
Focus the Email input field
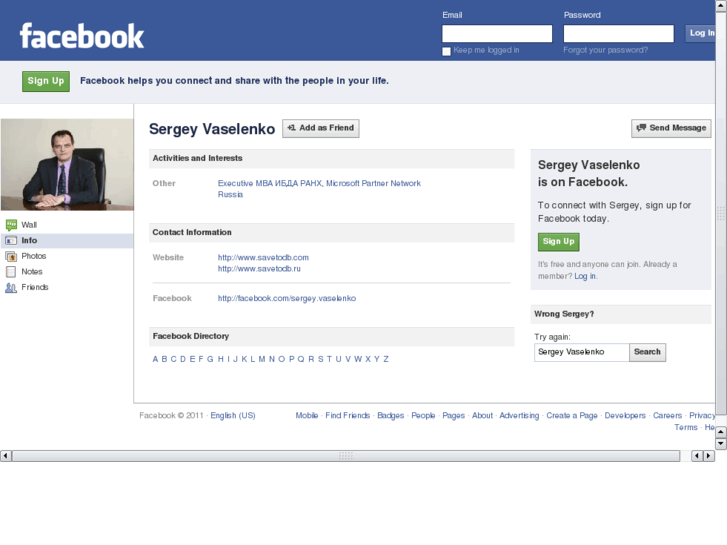[x=497, y=33]
